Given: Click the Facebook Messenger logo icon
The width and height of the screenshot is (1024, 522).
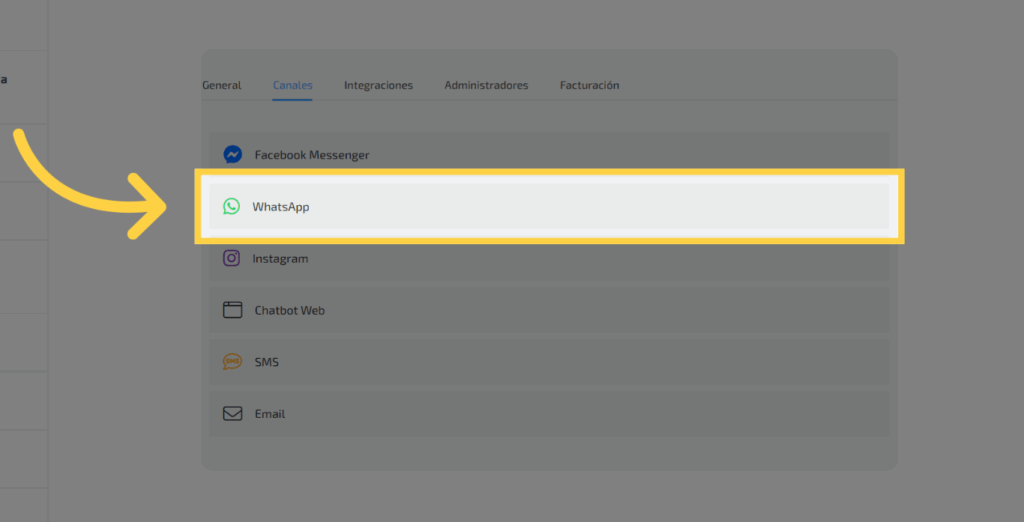Looking at the screenshot, I should [x=232, y=155].
